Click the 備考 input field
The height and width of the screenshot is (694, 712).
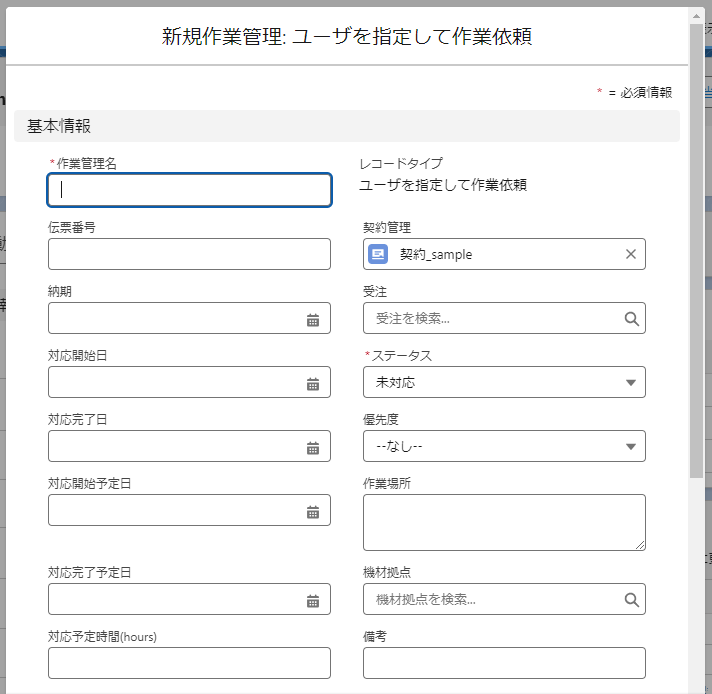point(504,662)
